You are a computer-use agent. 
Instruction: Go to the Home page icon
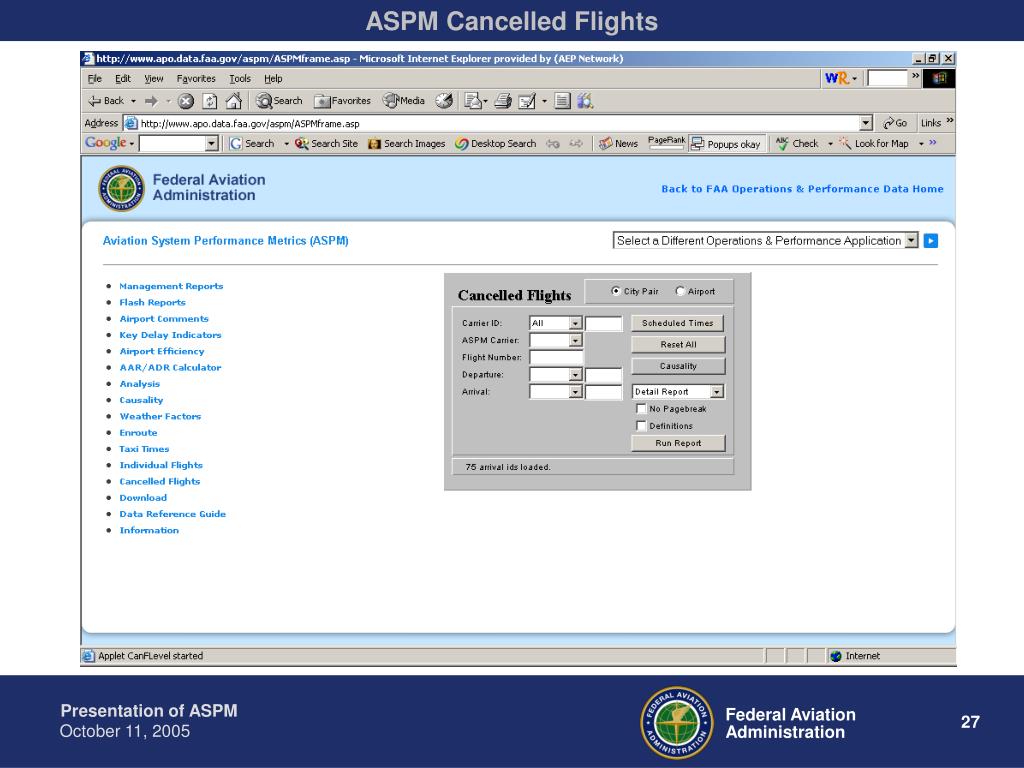coord(233,101)
